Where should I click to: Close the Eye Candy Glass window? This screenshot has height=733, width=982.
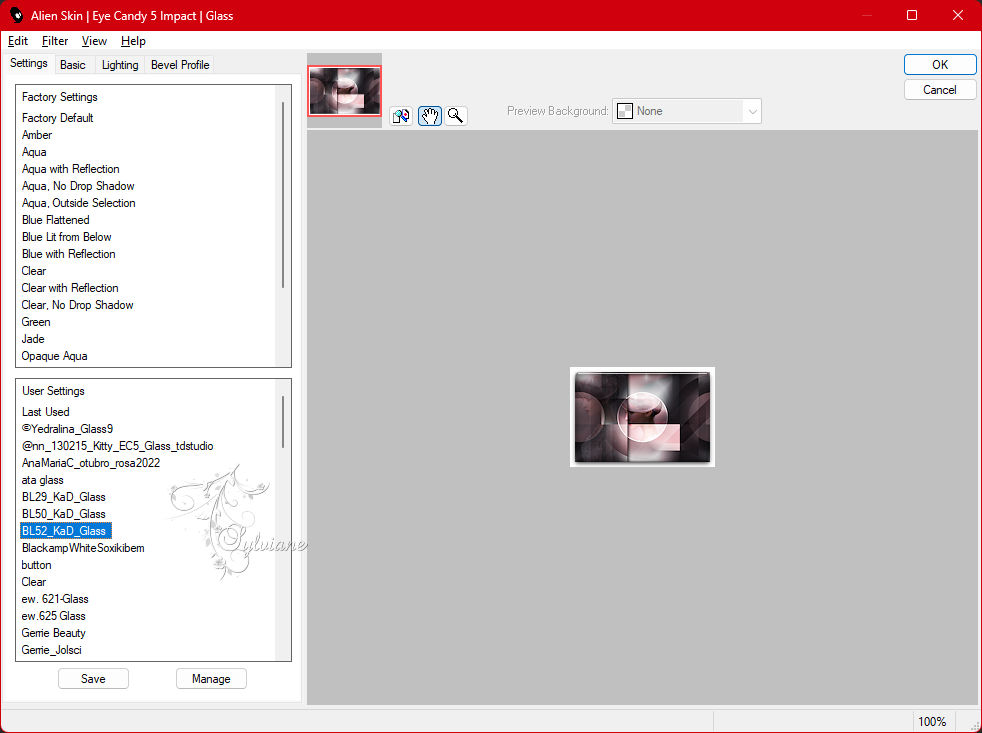pyautogui.click(x=958, y=15)
